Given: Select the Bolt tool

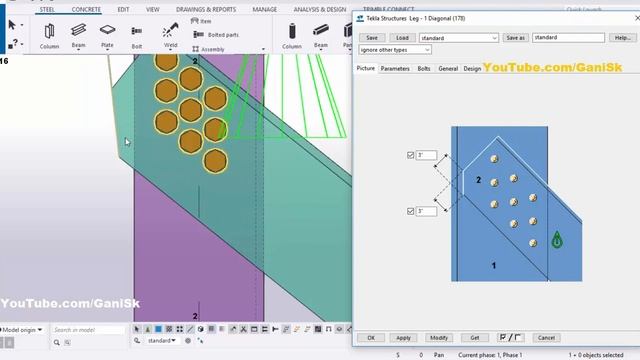Looking at the screenshot, I should pyautogui.click(x=137, y=37).
